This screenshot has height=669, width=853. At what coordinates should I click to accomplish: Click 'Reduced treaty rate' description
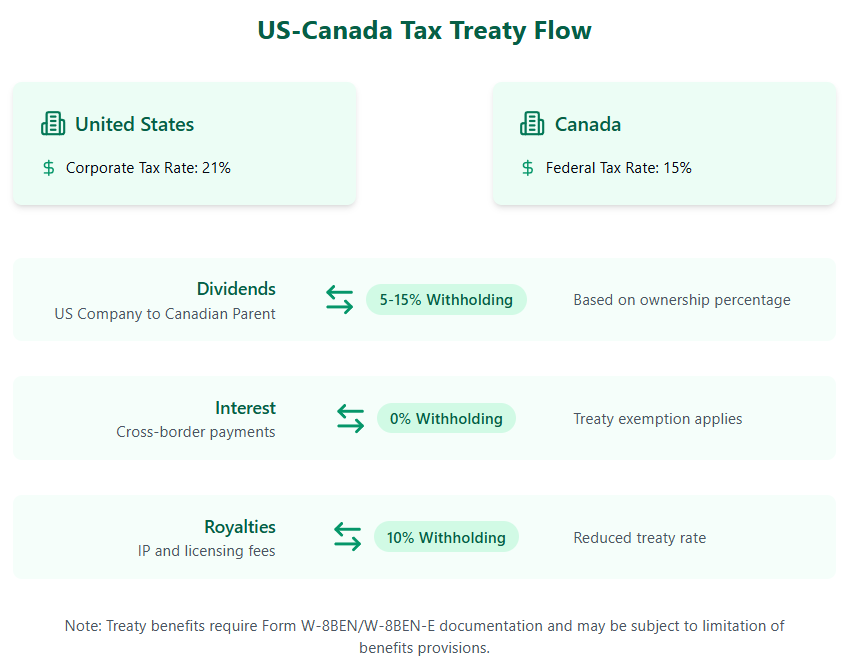pyautogui.click(x=640, y=537)
